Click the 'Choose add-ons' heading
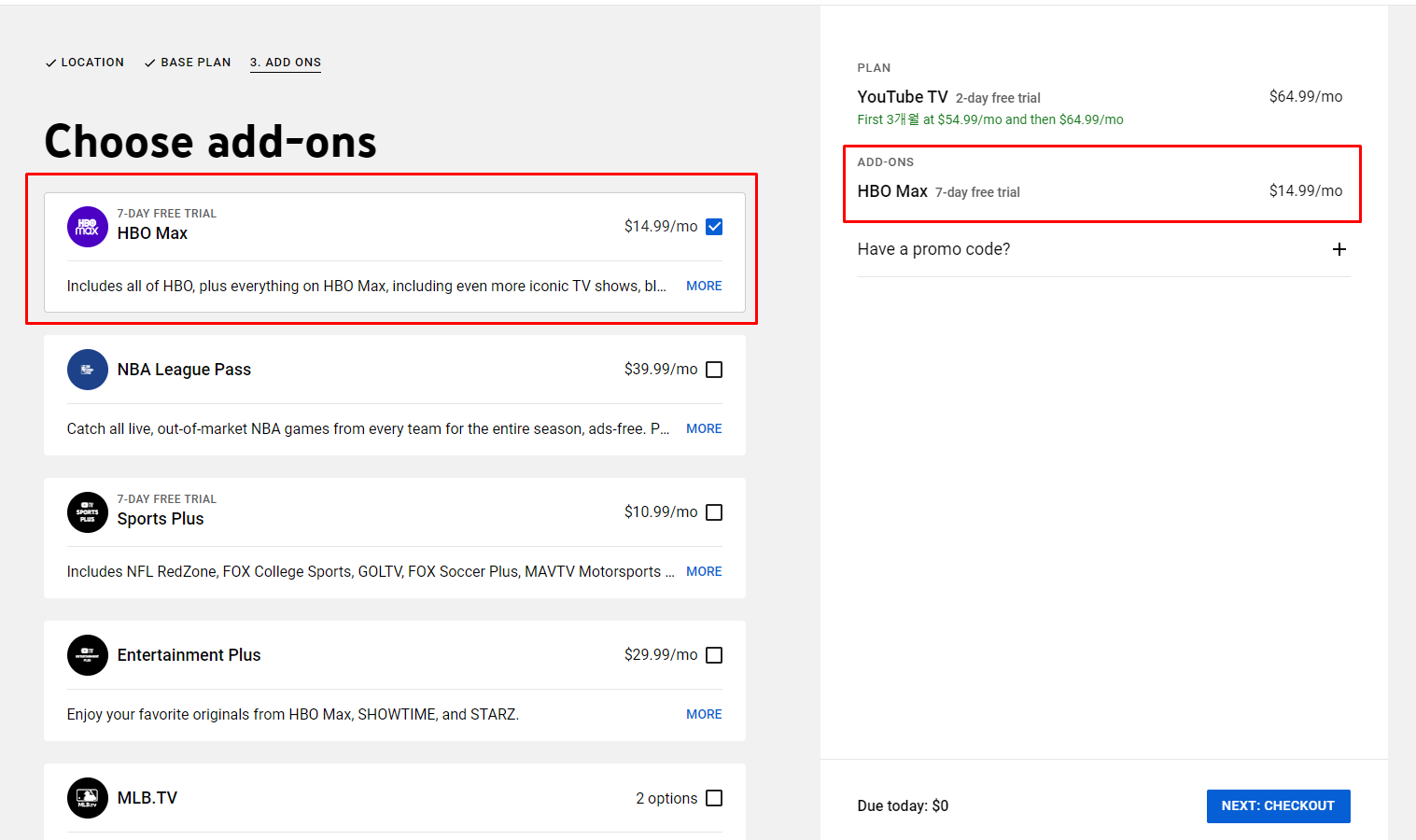Screen dimensions: 1416x840 tap(211, 142)
